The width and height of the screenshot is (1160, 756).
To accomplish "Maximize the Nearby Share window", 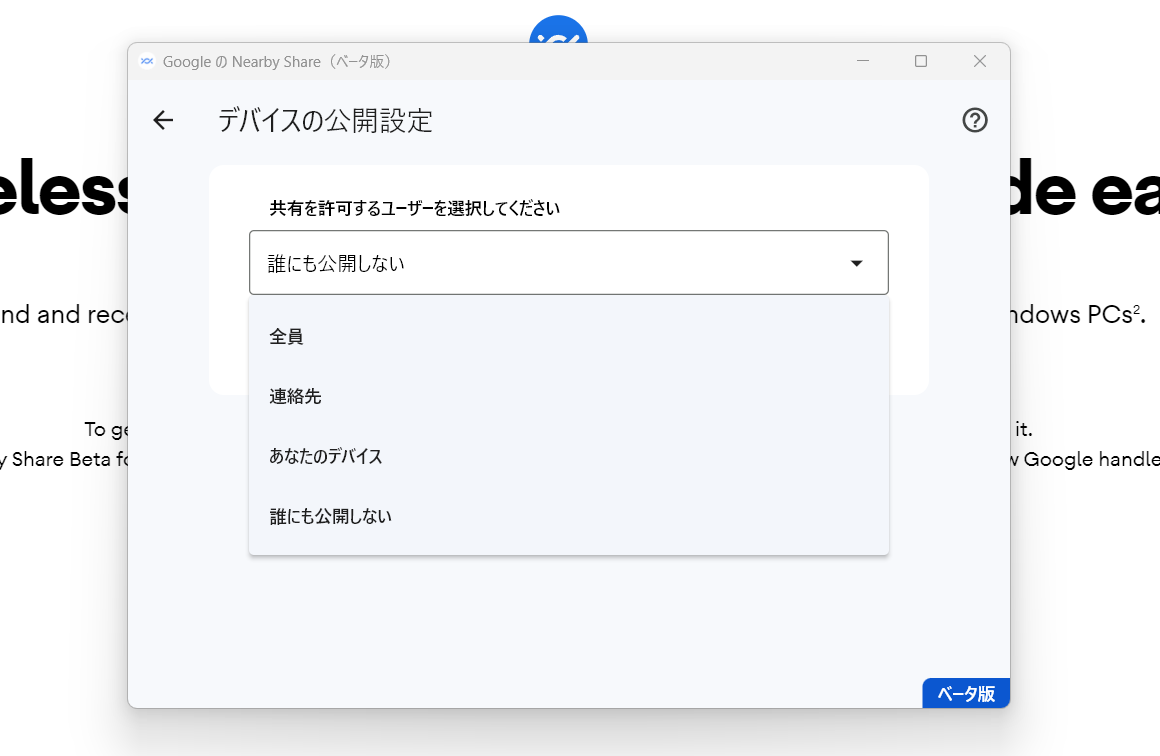I will tap(920, 61).
